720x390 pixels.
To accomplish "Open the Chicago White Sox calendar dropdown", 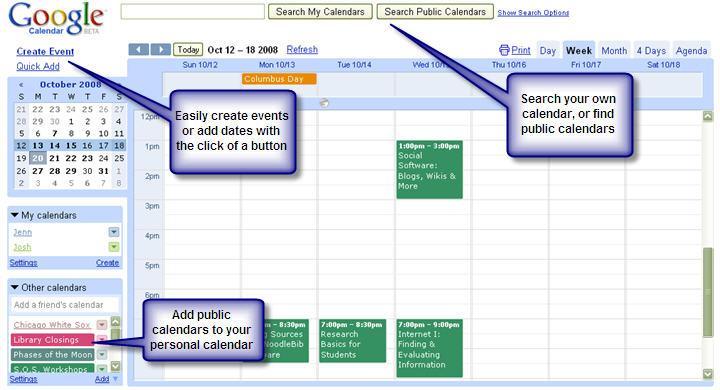I will (x=101, y=325).
